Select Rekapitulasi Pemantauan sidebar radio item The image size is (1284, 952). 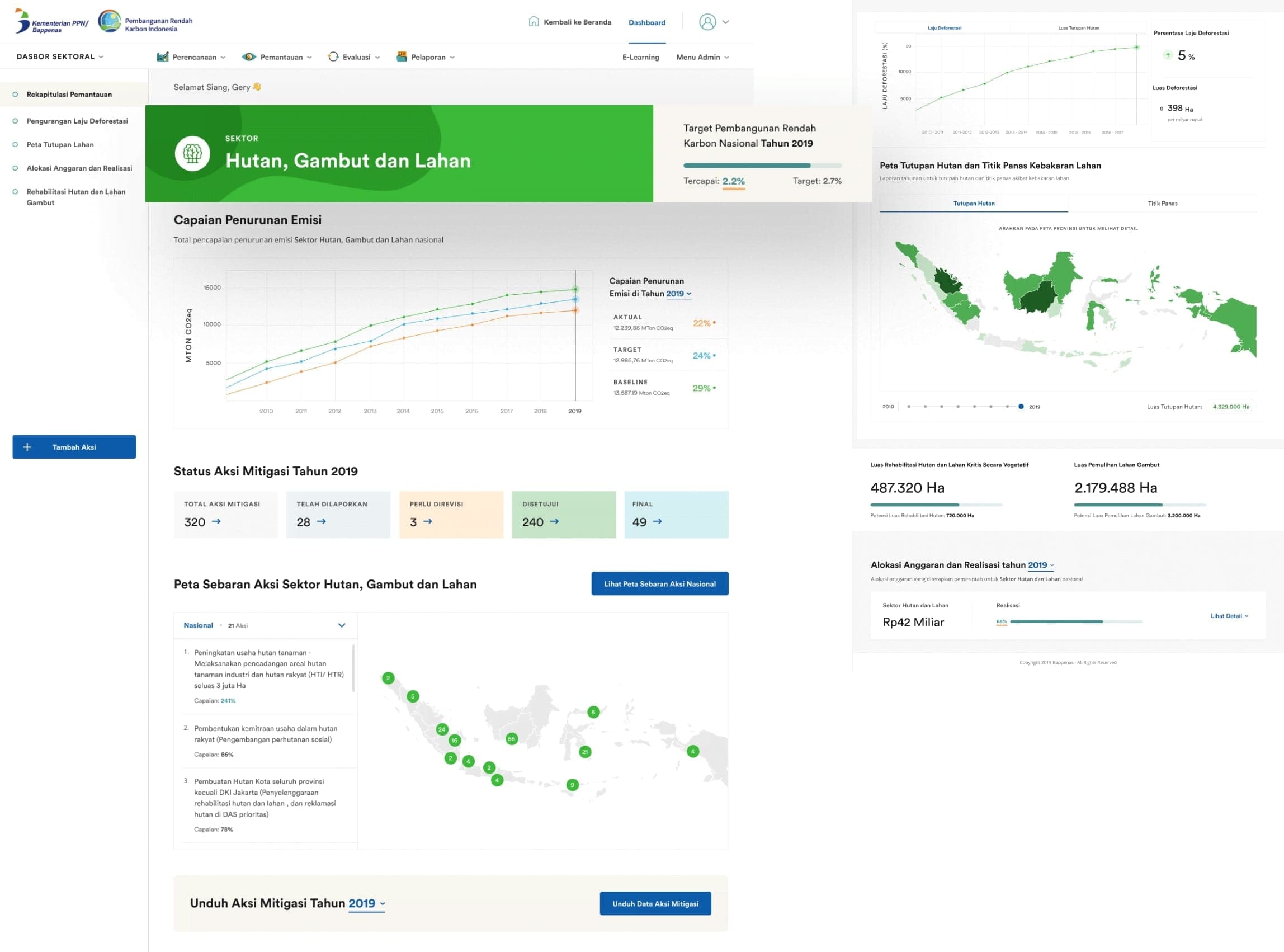tap(16, 95)
